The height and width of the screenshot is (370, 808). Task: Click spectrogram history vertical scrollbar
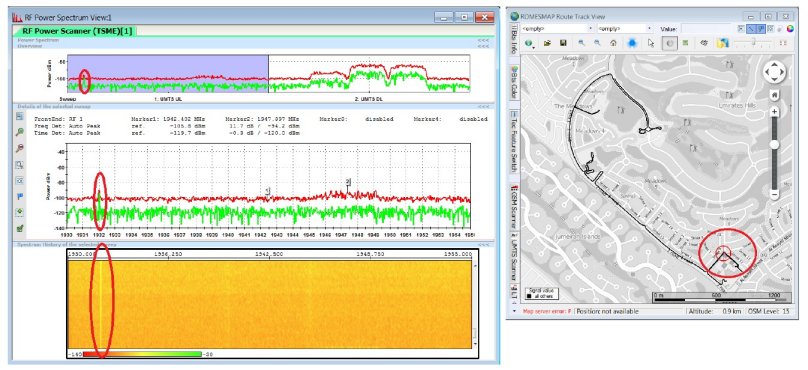[475, 305]
